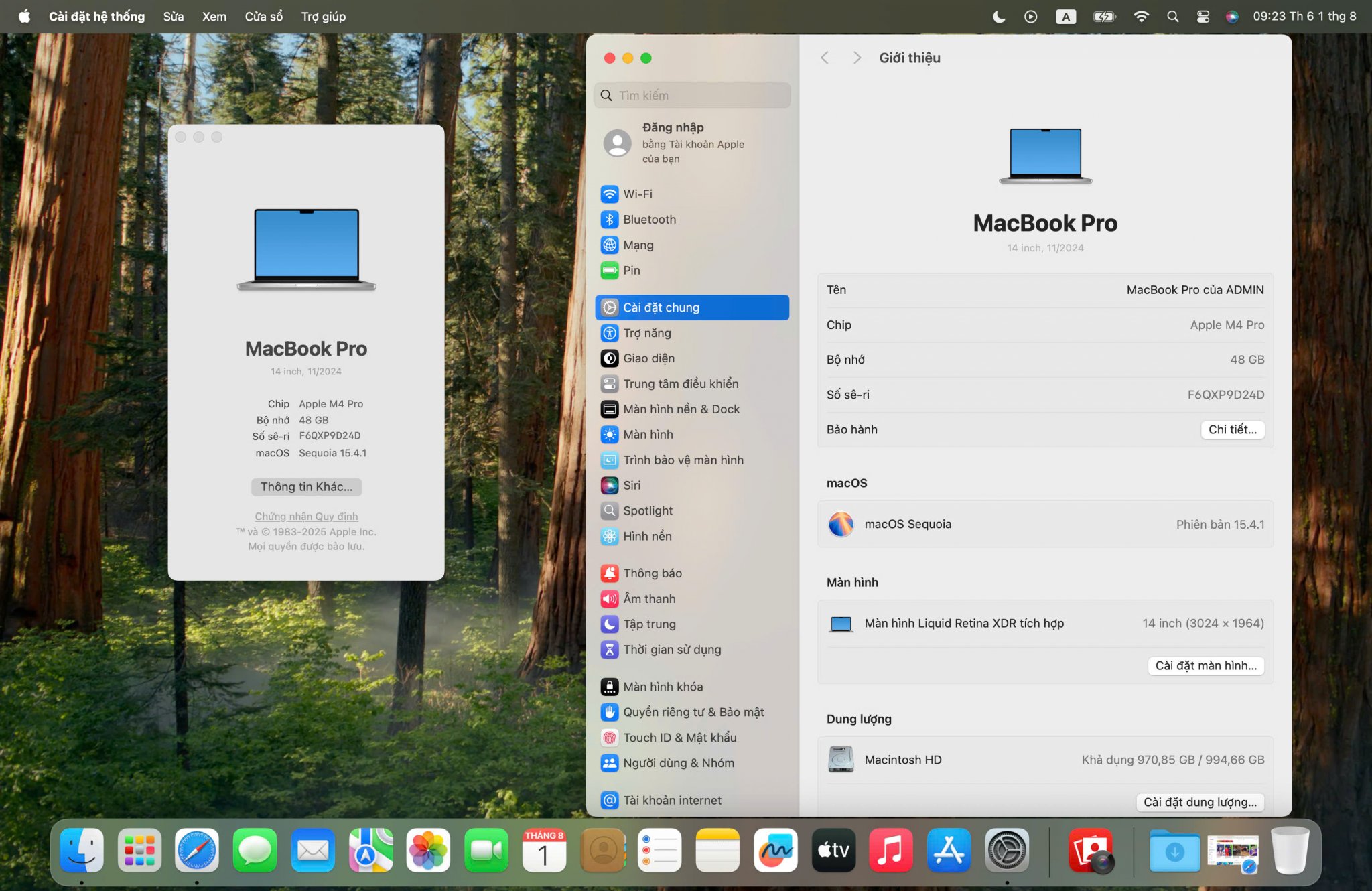1372x891 pixels.
Task: Open Control Center in menu bar
Action: click(1203, 17)
